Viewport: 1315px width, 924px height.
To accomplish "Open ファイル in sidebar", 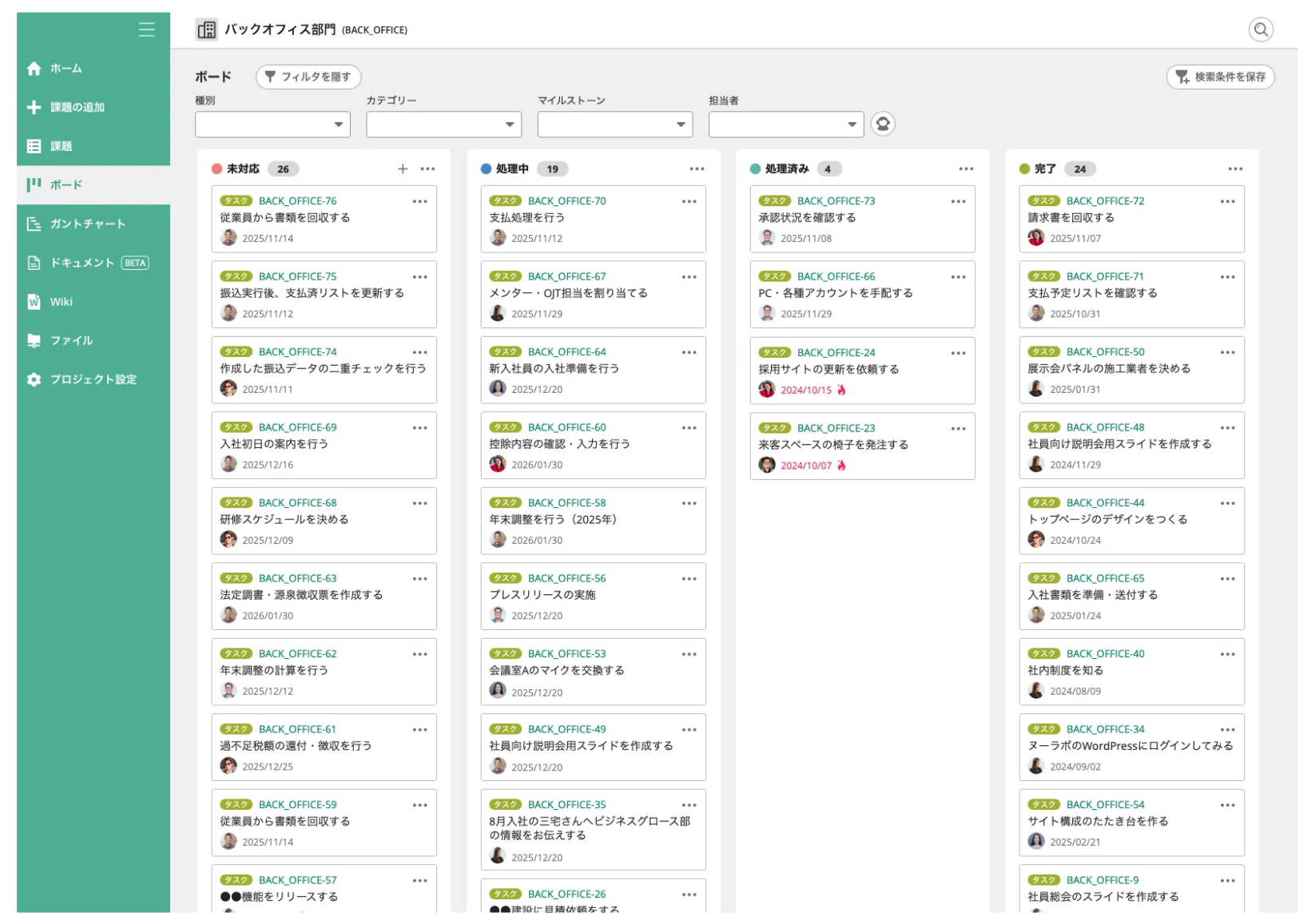I will pyautogui.click(x=93, y=340).
